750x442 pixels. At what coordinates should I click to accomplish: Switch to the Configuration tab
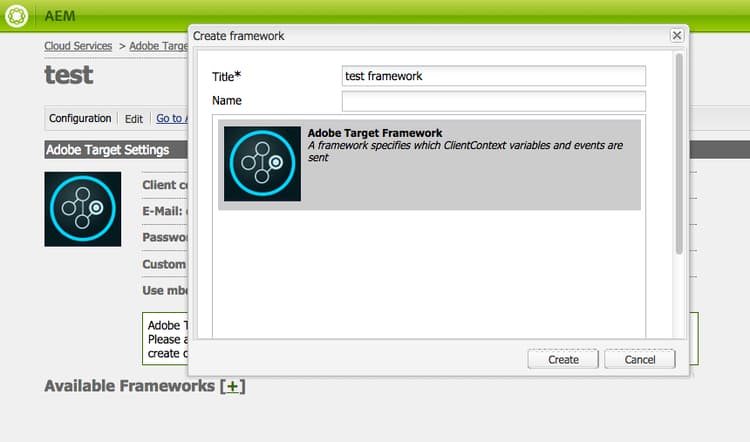click(80, 118)
